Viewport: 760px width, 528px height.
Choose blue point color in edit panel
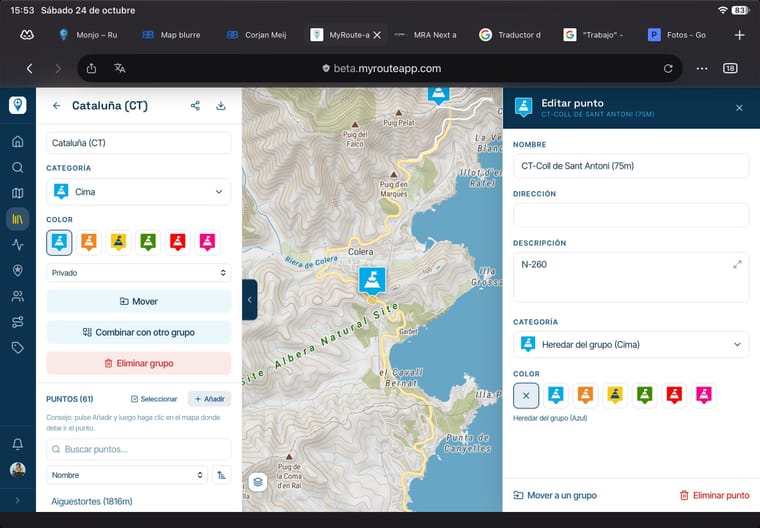pos(555,396)
